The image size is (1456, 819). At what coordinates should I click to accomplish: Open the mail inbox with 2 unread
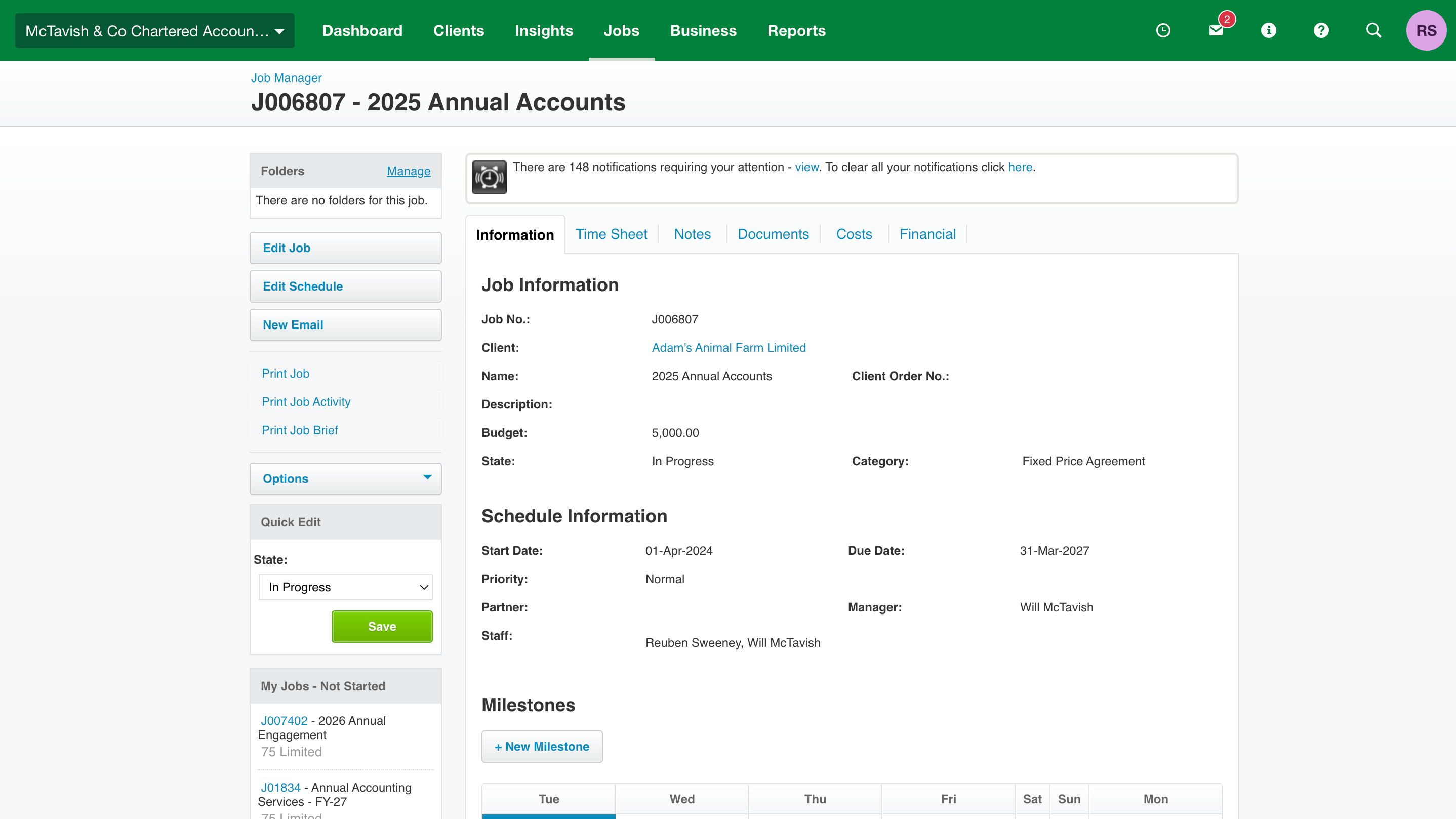pos(1217,30)
